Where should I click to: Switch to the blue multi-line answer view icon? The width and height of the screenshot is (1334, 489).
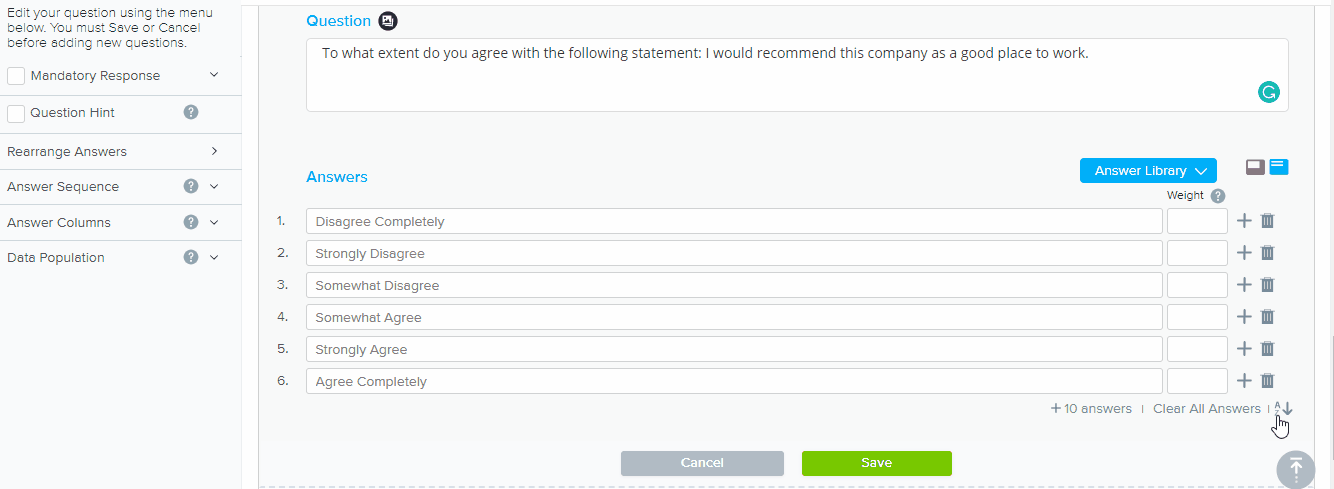click(x=1279, y=167)
